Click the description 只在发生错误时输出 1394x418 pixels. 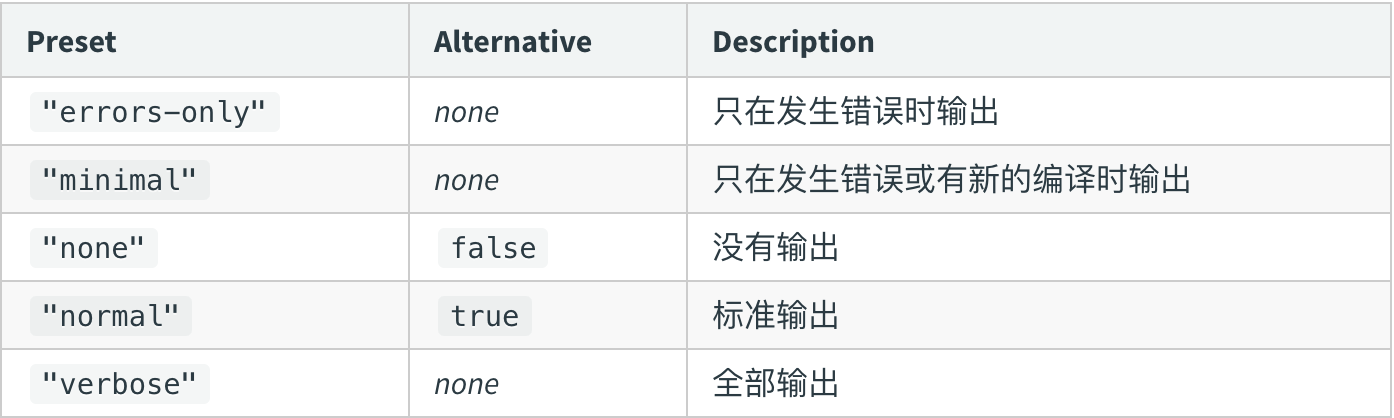tap(856, 112)
